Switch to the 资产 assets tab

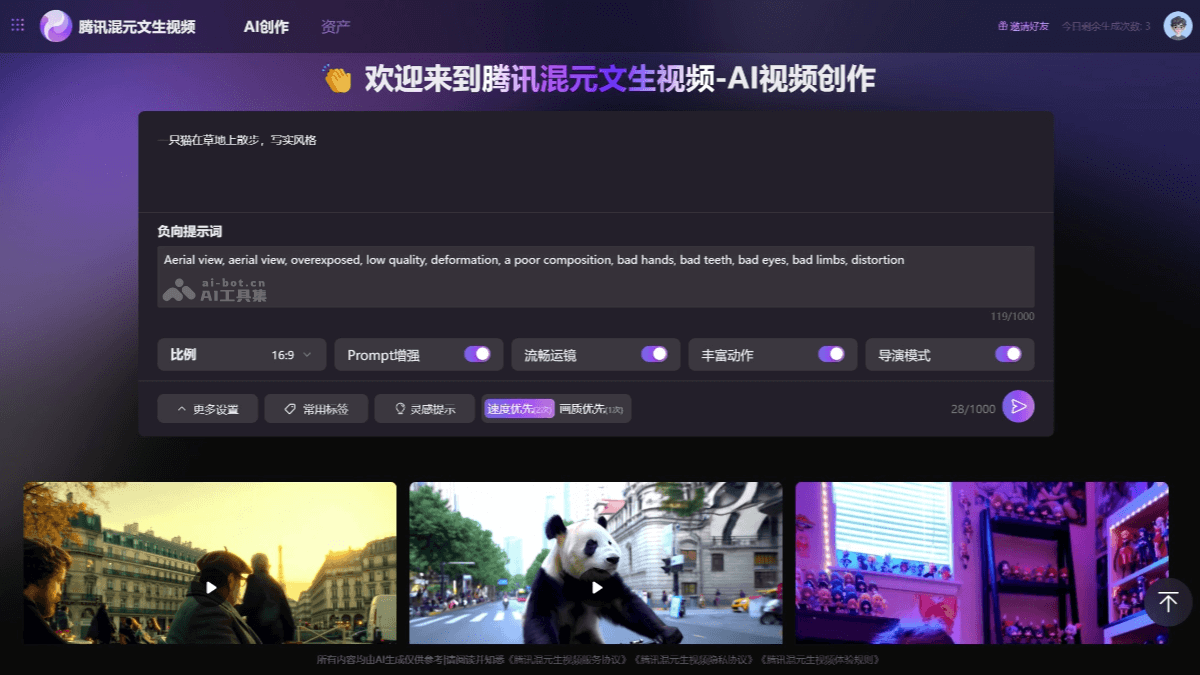click(x=334, y=27)
